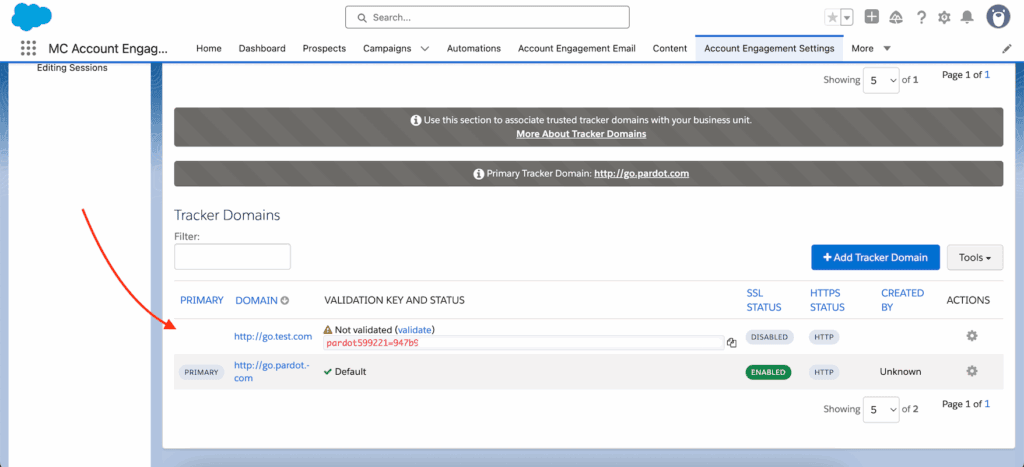Open the Notifications bell icon
The width and height of the screenshot is (1024, 467).
[x=967, y=18]
